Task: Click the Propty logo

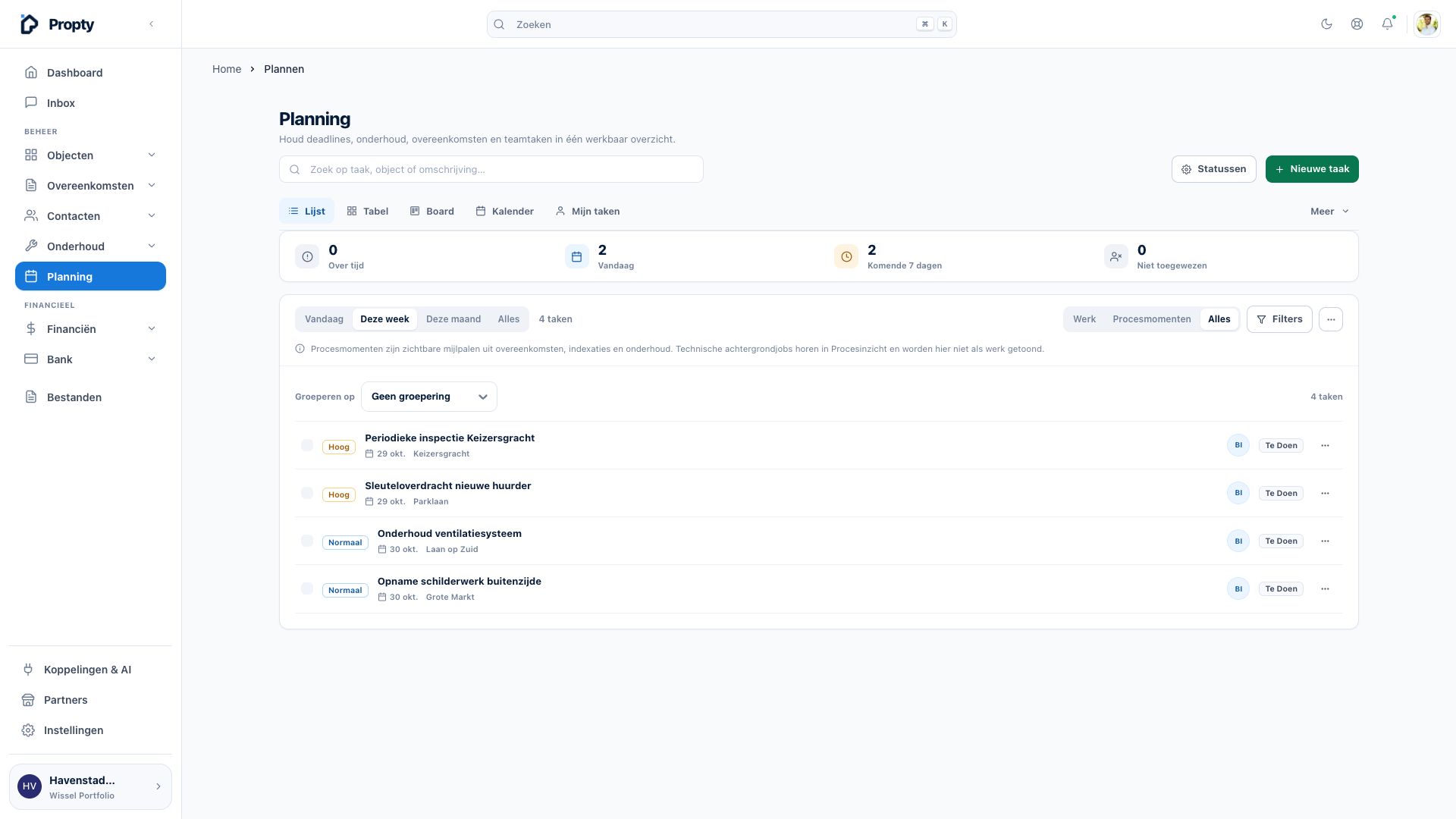Action: coord(57,24)
